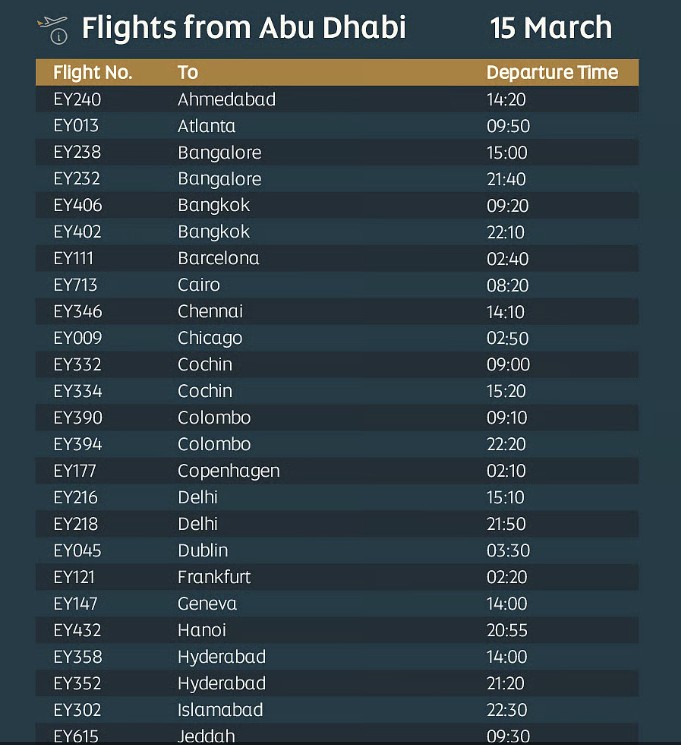Select flight EY390 to Colombo
Image resolution: width=681 pixels, height=745 pixels.
tap(337, 418)
